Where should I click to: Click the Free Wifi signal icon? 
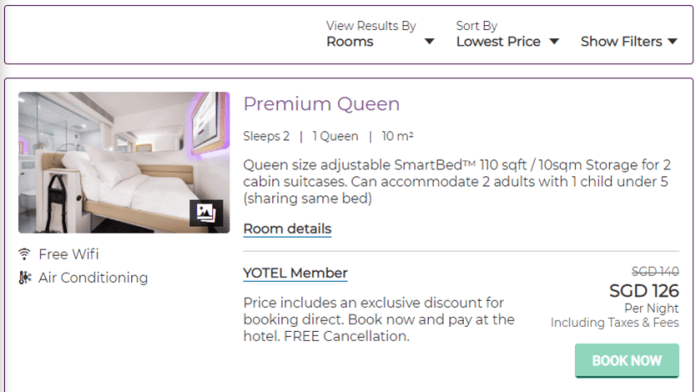[24, 254]
